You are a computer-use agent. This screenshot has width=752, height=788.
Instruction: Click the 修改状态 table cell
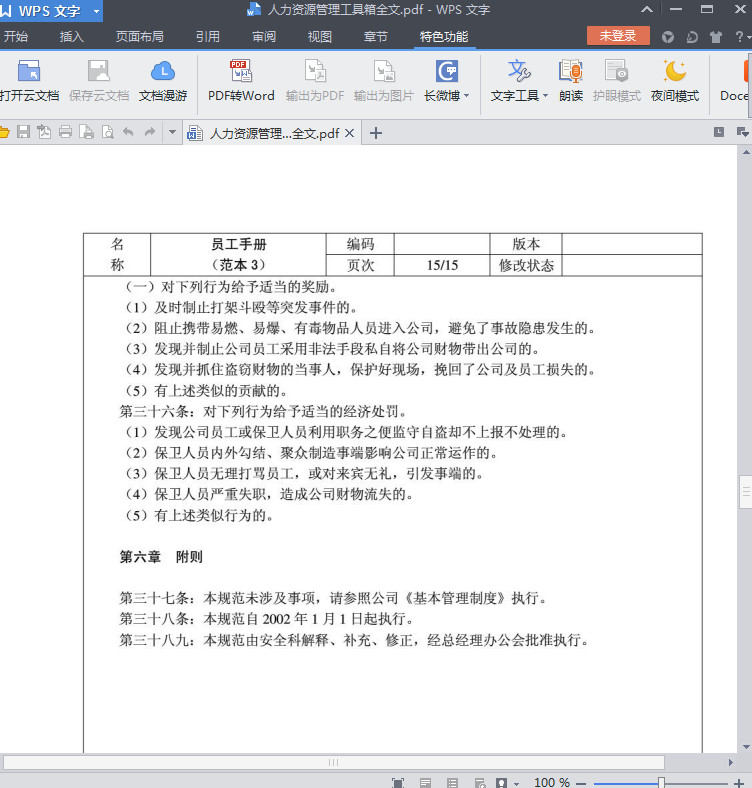[526, 265]
